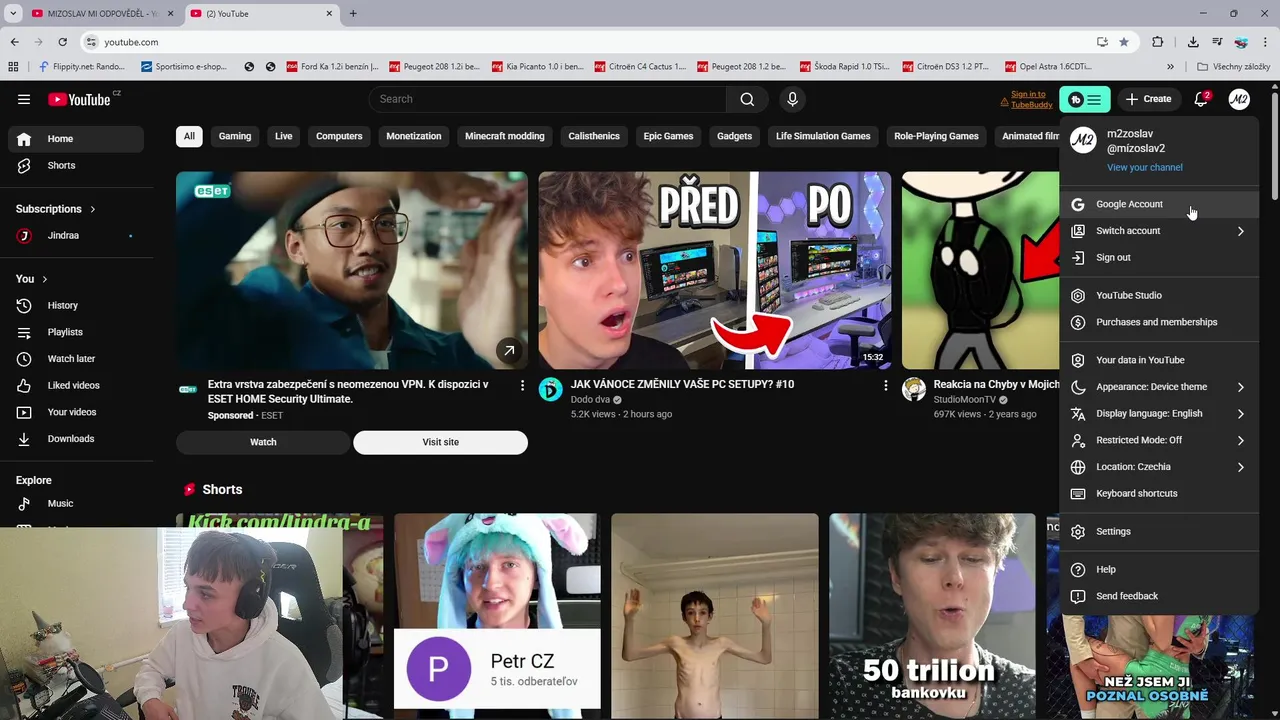Open Help from account menu
This screenshot has height=720, width=1280.
tap(1159, 569)
